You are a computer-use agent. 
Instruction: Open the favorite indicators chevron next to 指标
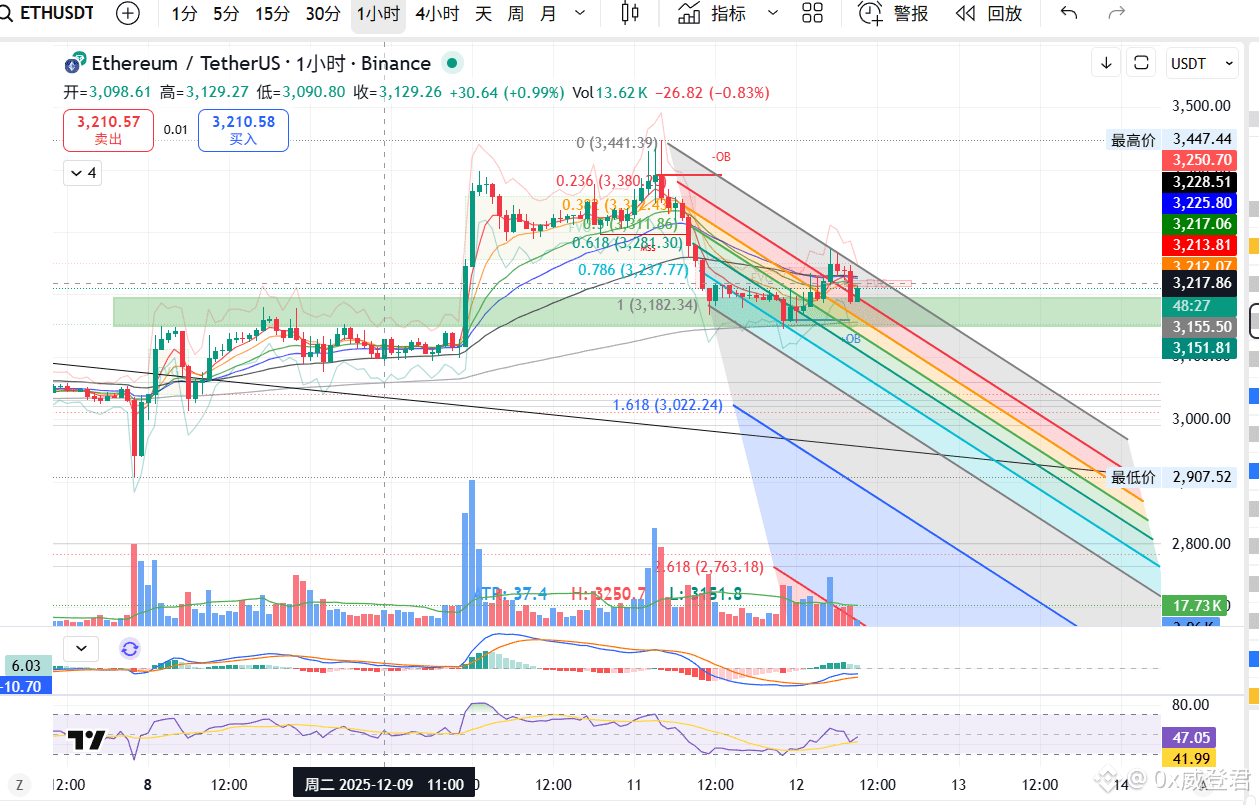click(772, 13)
